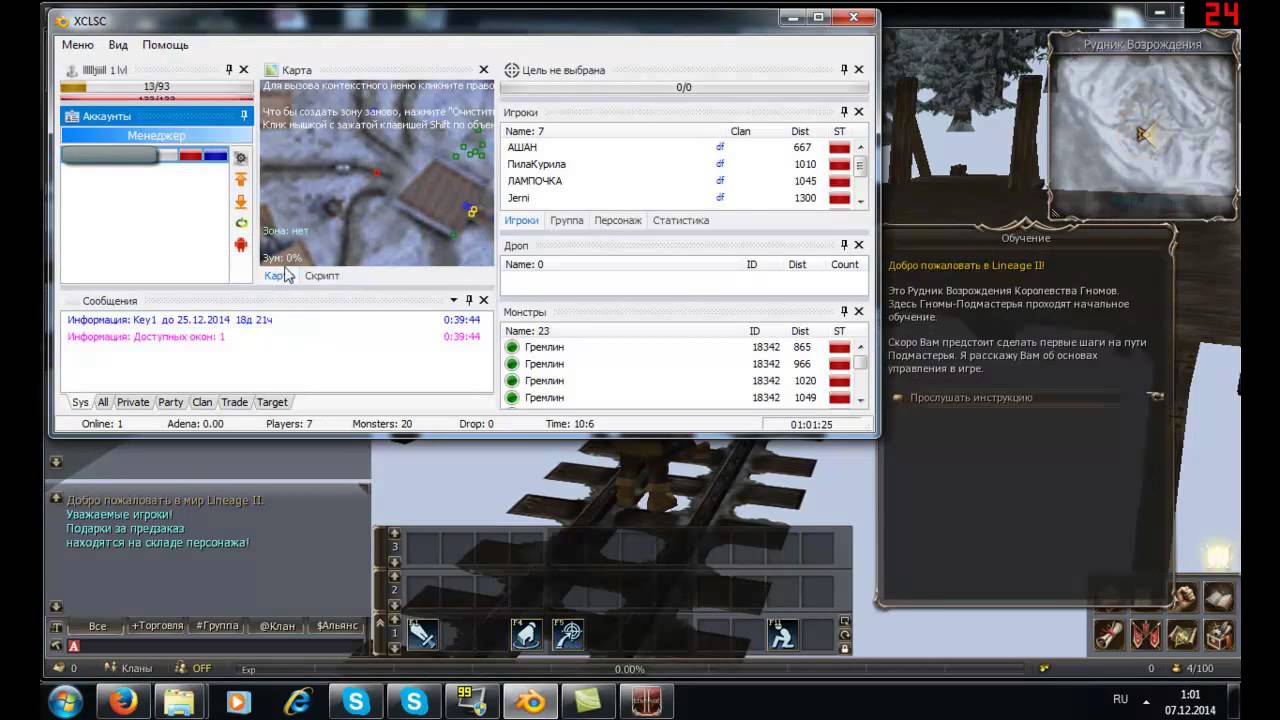Select the Игроки tab
Viewport: 1280px width, 720px height.
point(522,220)
